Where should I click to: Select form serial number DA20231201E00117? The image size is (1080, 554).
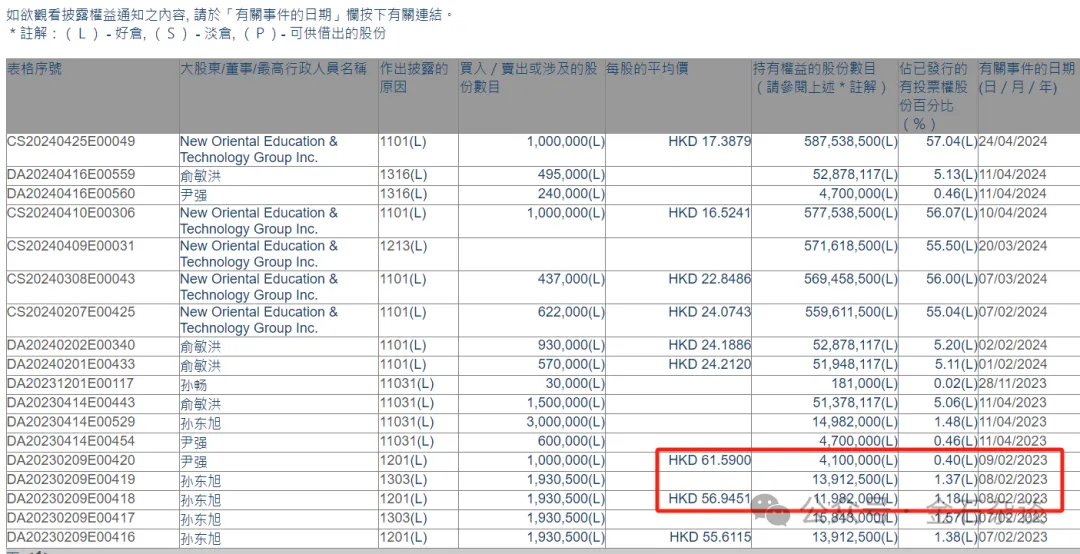pyautogui.click(x=71, y=384)
